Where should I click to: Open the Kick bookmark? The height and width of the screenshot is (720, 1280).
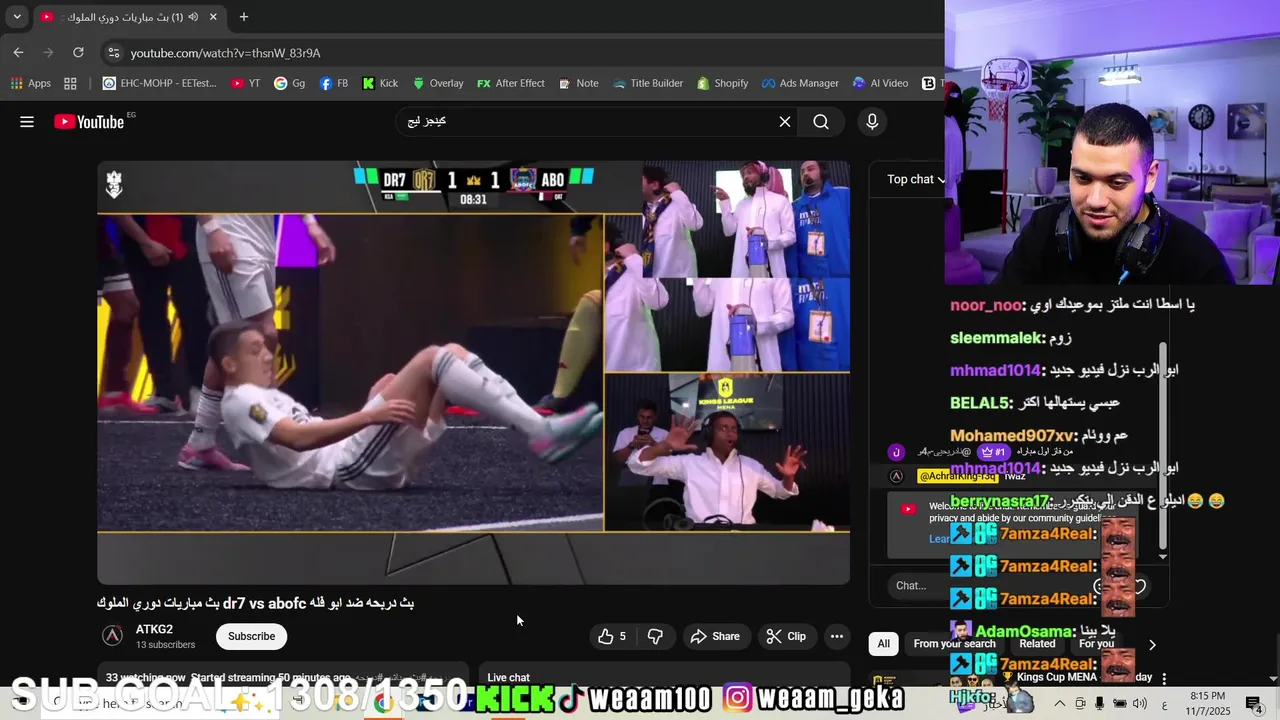[x=380, y=83]
